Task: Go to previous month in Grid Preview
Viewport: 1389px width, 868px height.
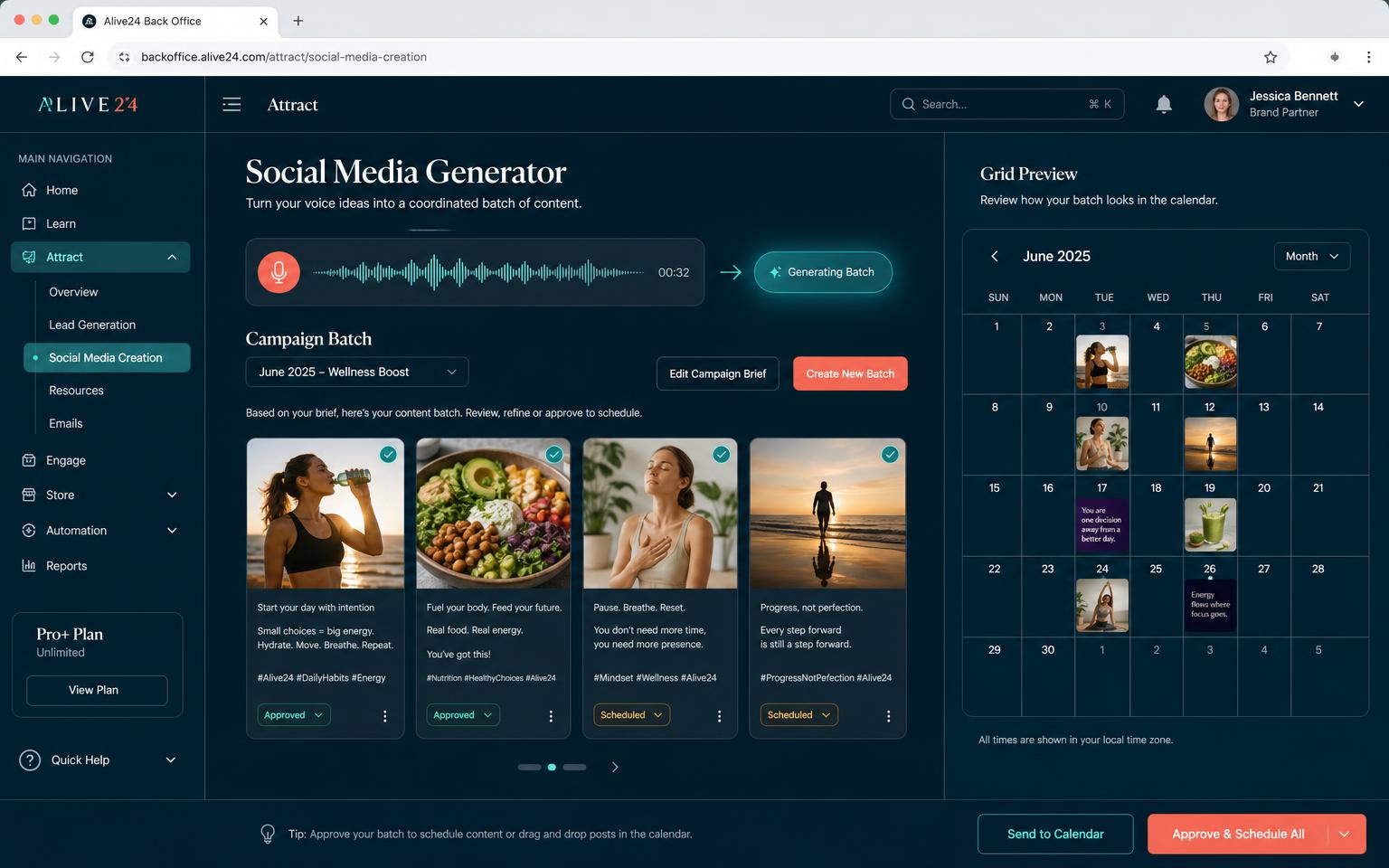Action: 995,257
